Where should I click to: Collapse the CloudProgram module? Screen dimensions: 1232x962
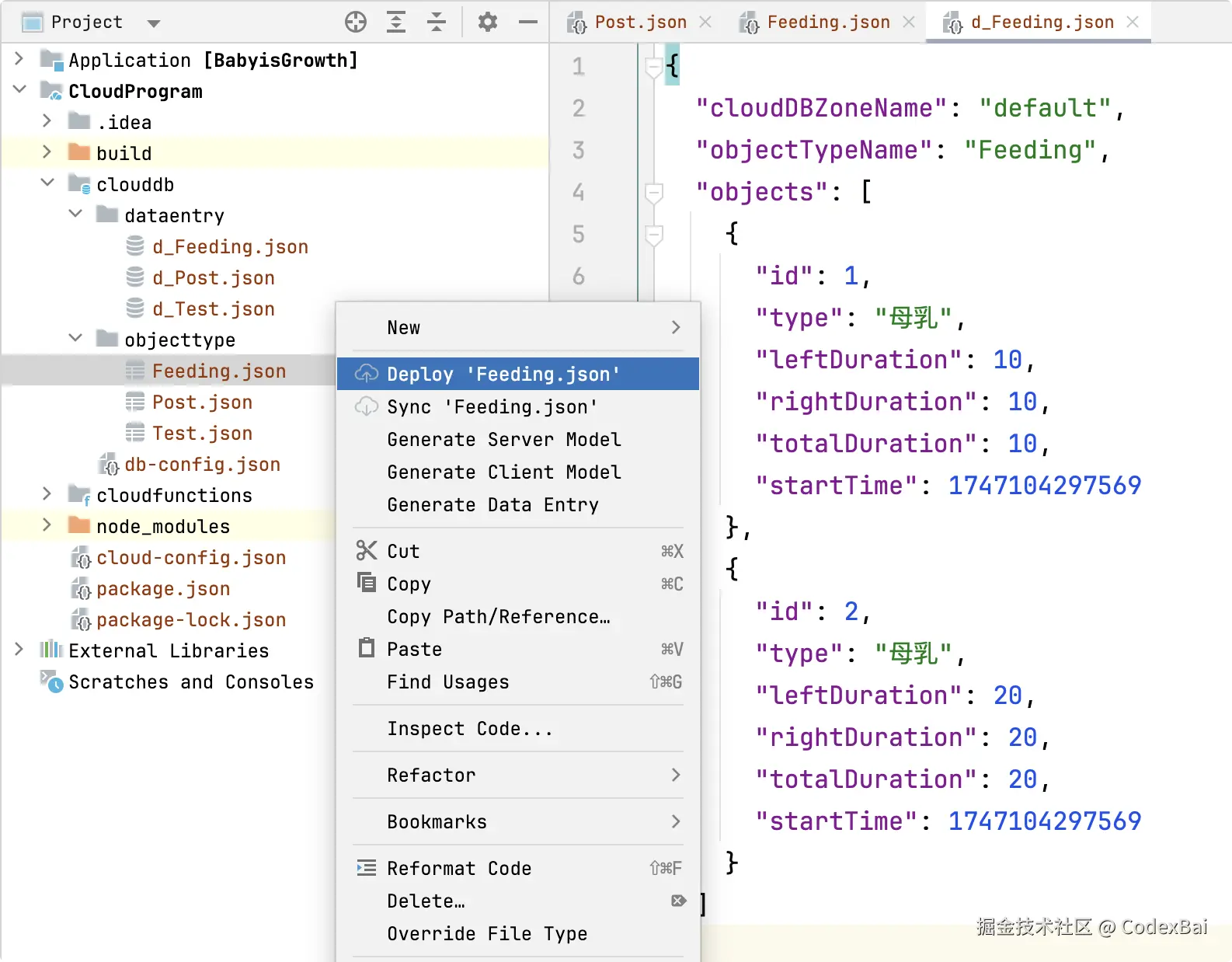coord(19,90)
